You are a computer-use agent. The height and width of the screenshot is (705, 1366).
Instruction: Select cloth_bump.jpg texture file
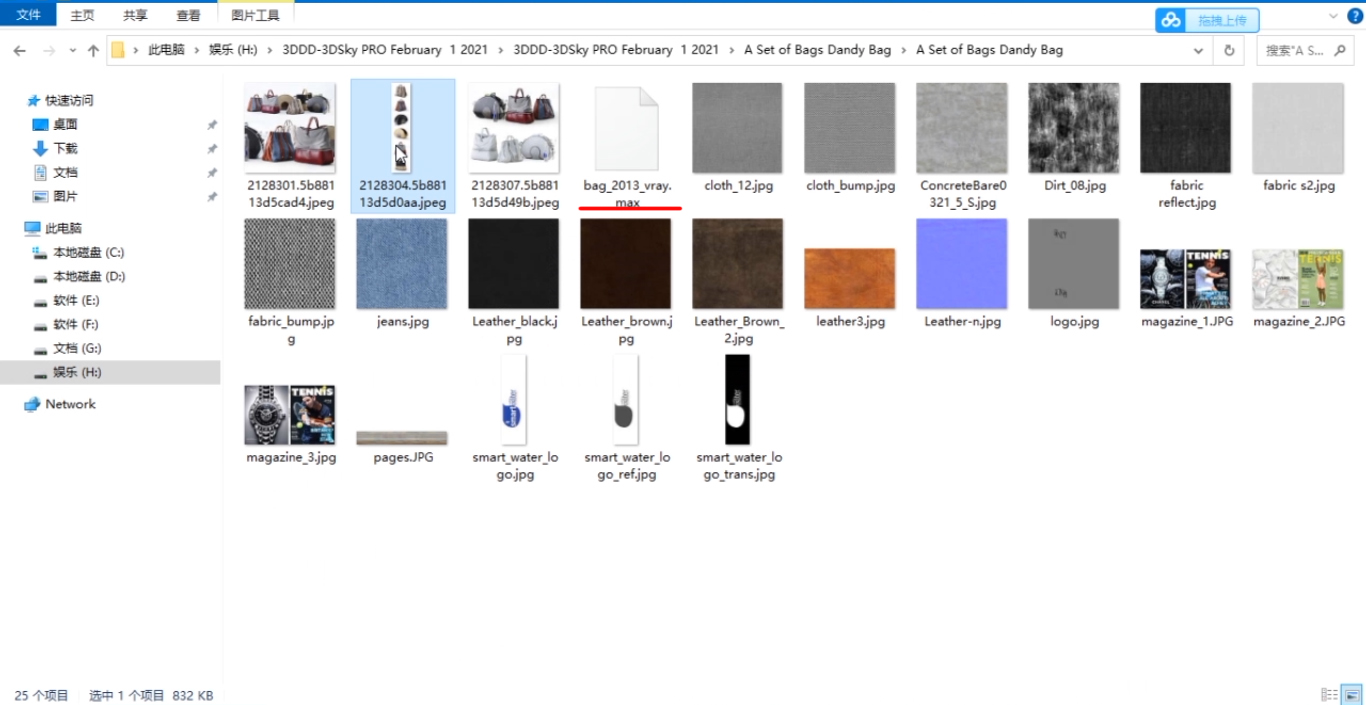click(x=850, y=128)
